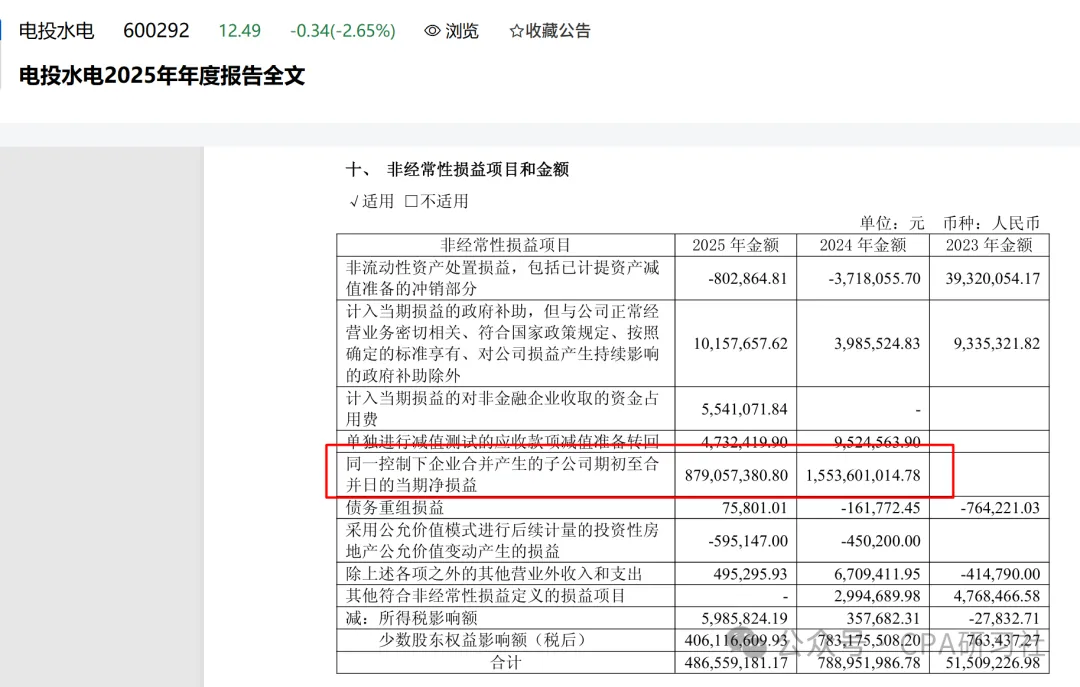Select the row label 减：所得税影响额

coord(411,618)
